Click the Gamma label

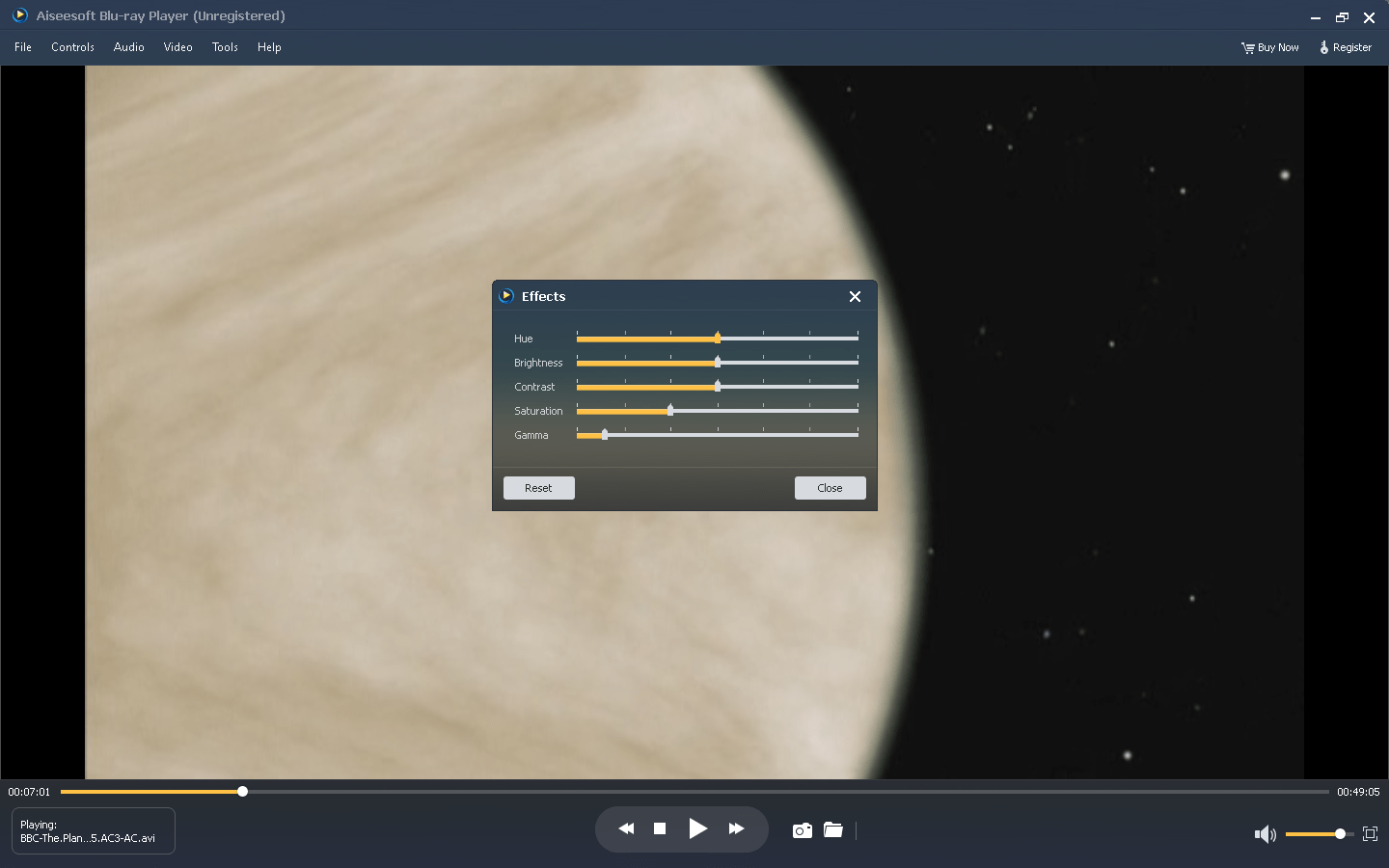pos(531,435)
